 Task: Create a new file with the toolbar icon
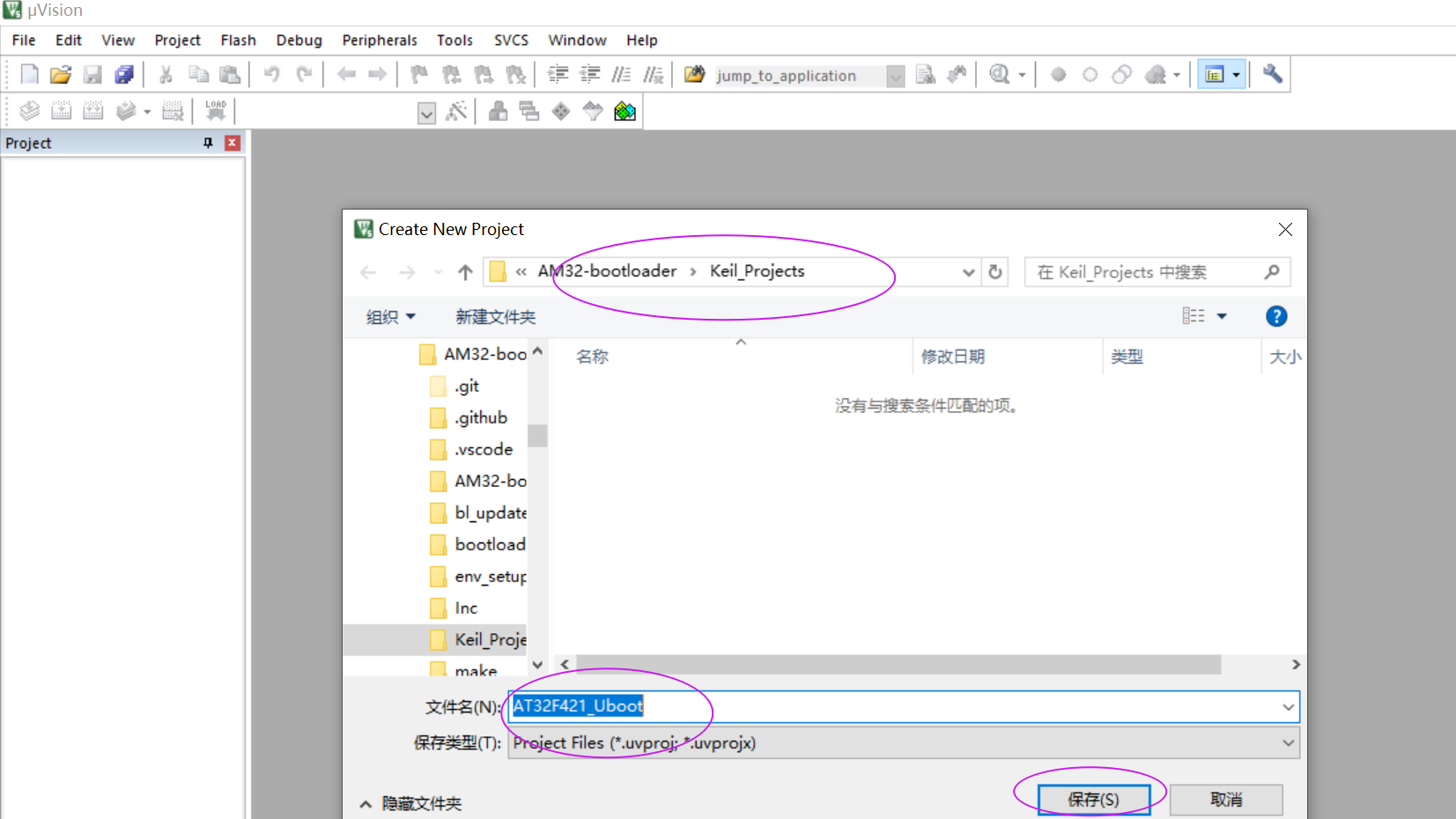[x=29, y=75]
